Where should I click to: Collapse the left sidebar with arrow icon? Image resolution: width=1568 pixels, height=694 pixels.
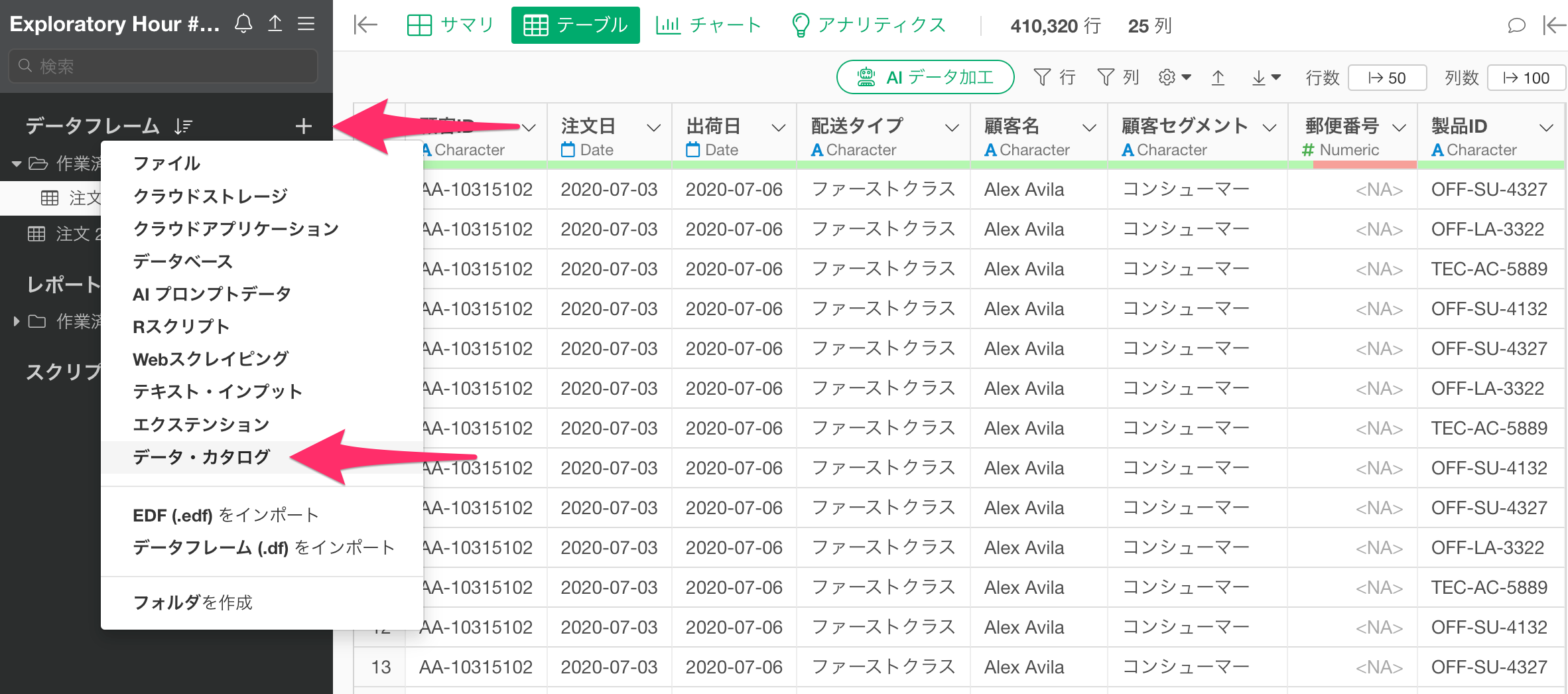[x=365, y=25]
